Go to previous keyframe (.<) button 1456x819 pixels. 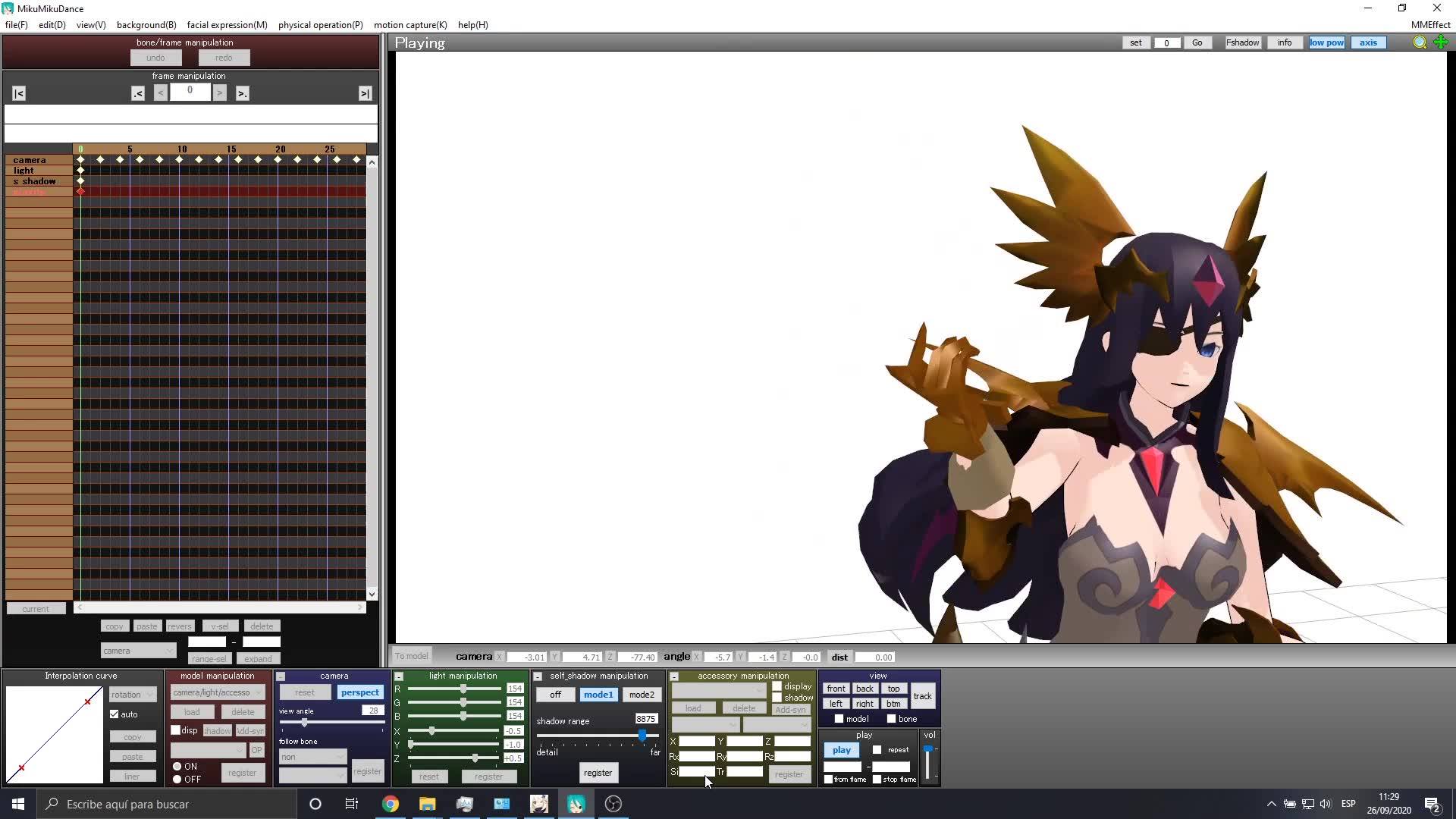click(x=137, y=93)
